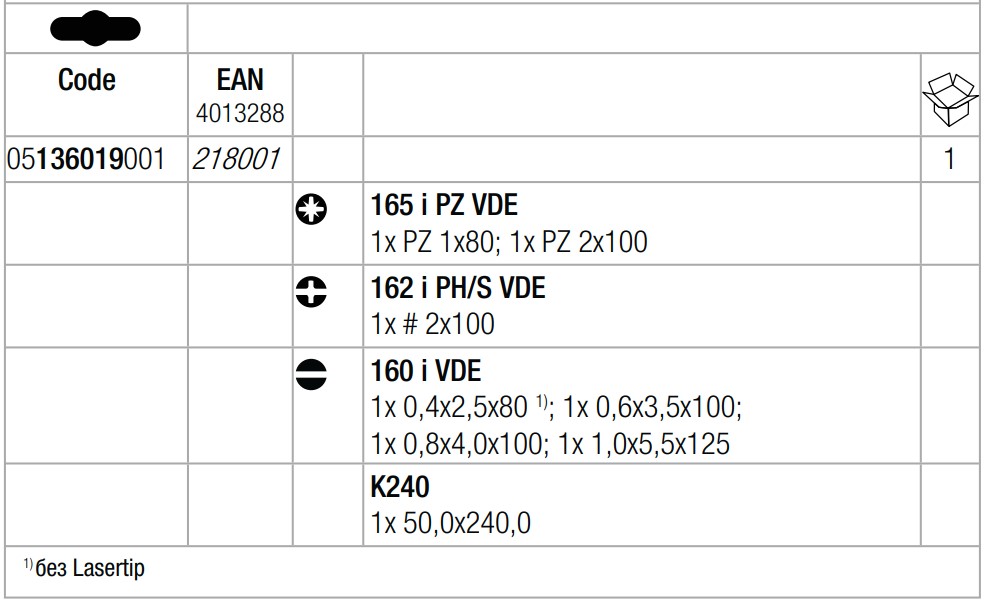
Task: Click the EAN prefix 4013288
Action: pyautogui.click(x=240, y=114)
